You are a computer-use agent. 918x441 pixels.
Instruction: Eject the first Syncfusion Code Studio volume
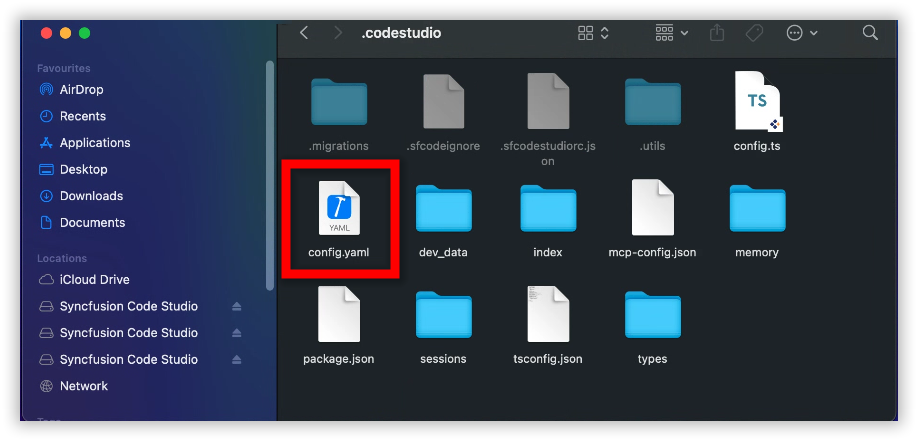tap(237, 306)
